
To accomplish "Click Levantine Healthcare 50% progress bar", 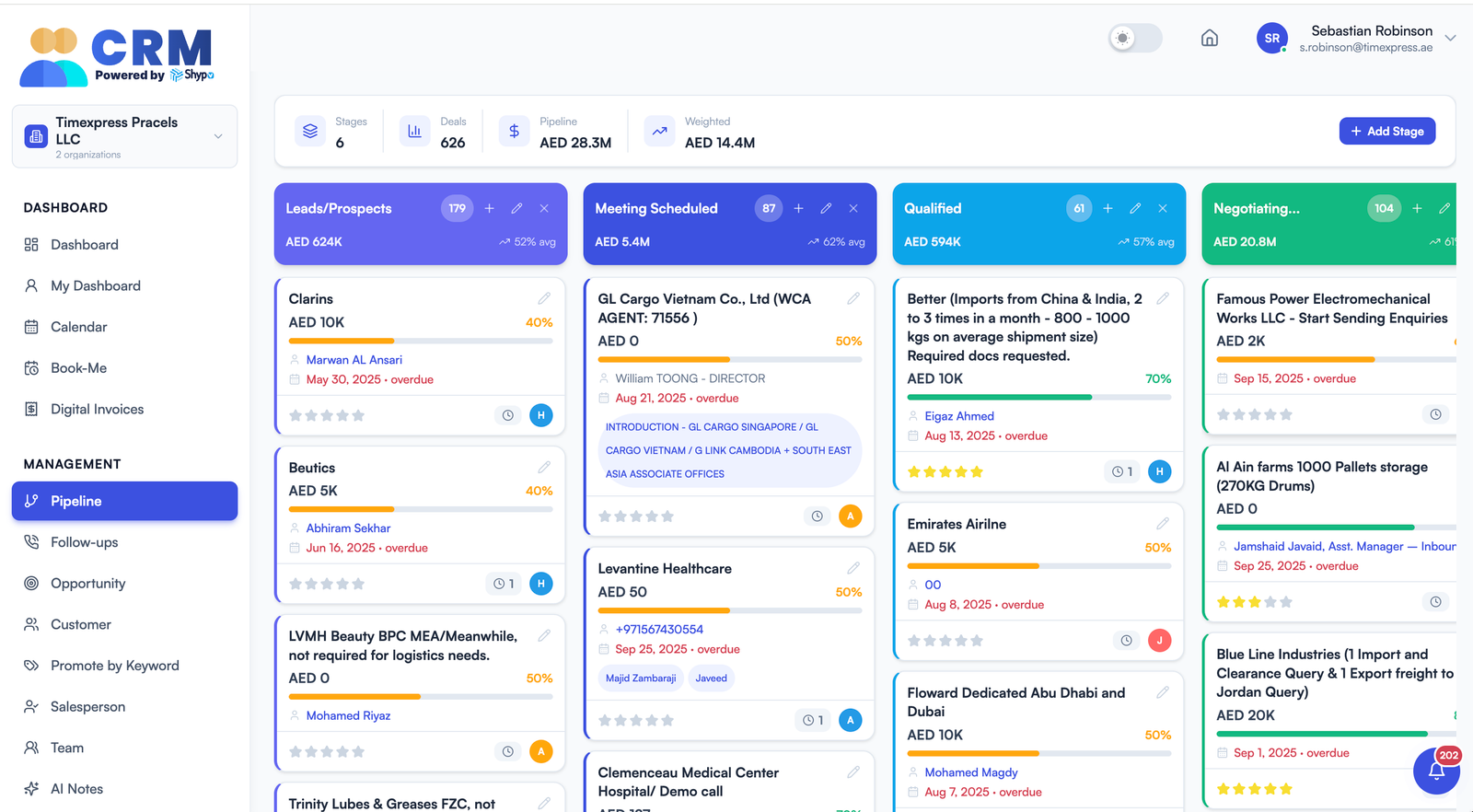I will point(730,610).
